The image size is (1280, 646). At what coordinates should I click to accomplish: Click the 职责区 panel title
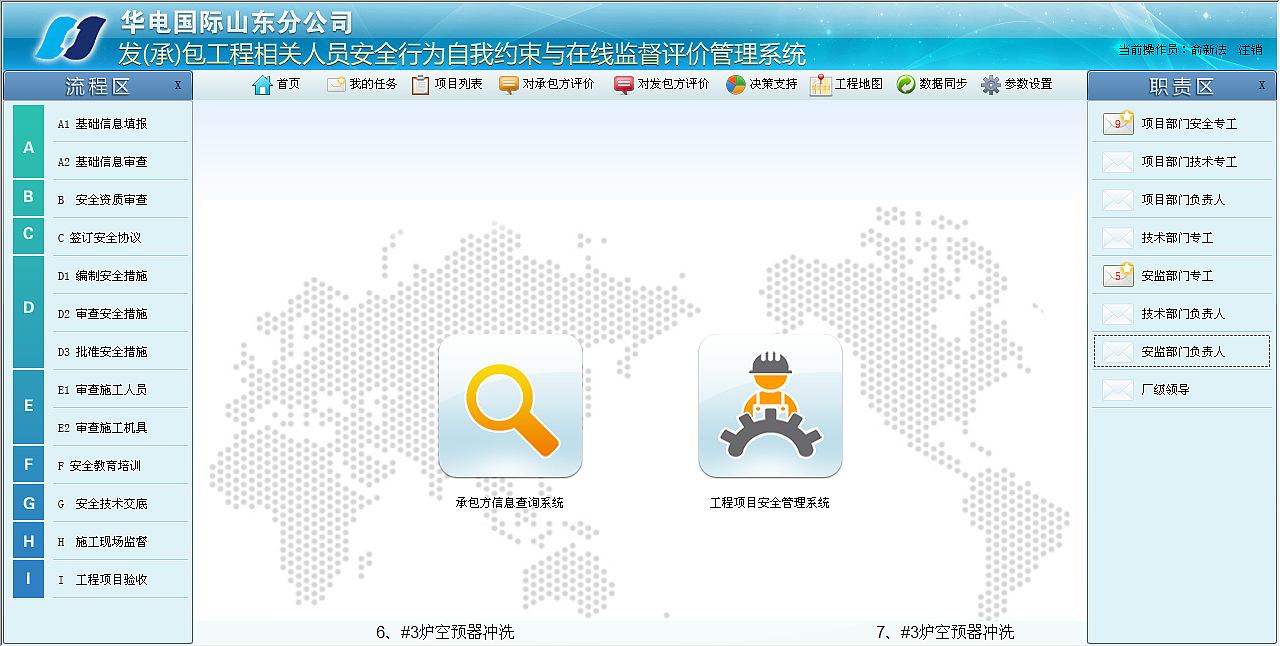1182,86
